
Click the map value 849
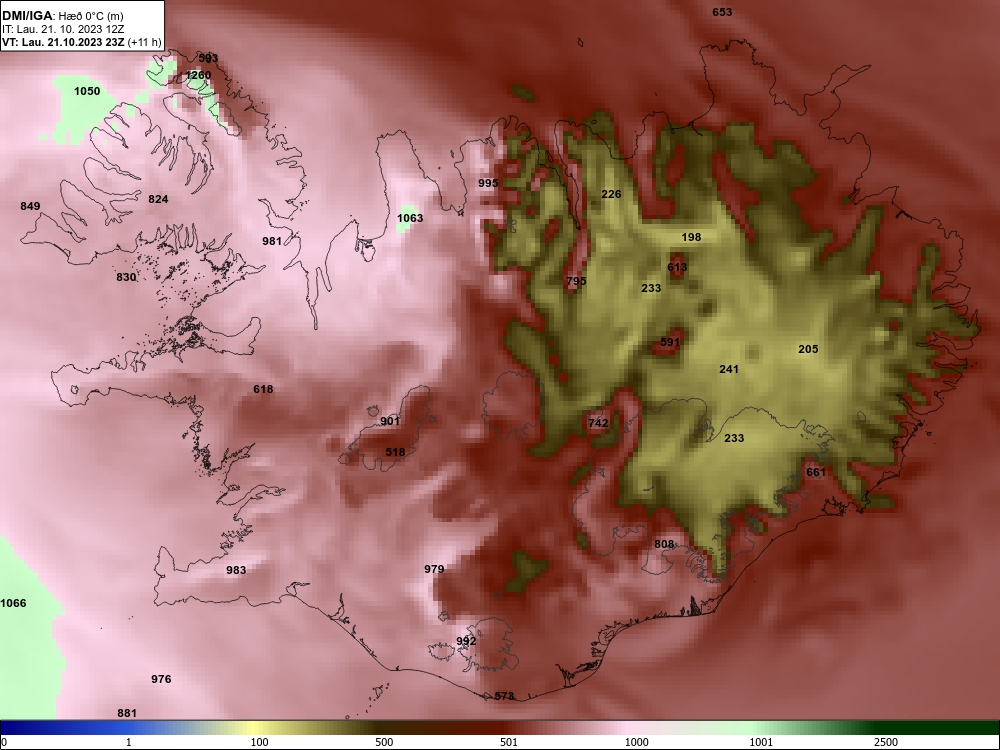click(30, 206)
